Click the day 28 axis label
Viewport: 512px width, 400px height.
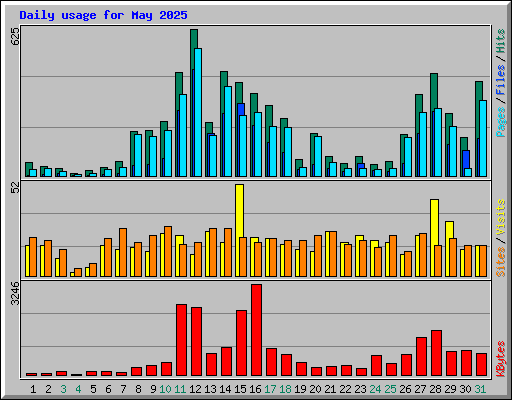click(435, 389)
